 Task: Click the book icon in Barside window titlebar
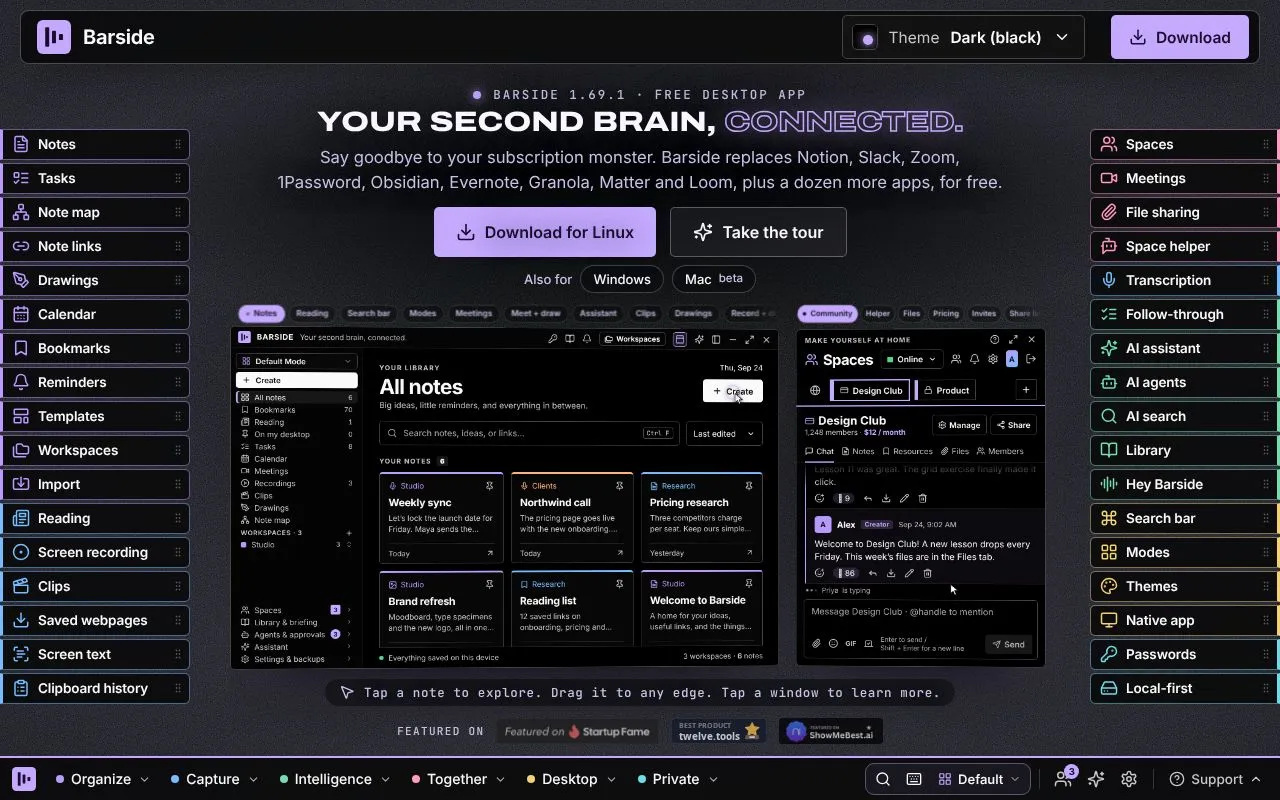pos(570,339)
